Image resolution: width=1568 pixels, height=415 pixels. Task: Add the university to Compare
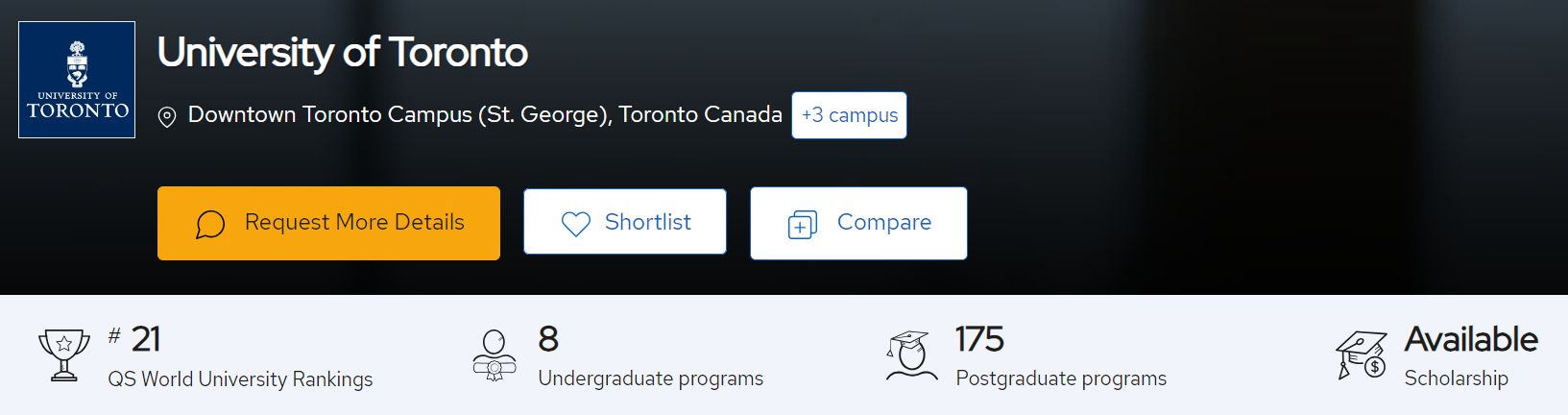pos(858,223)
